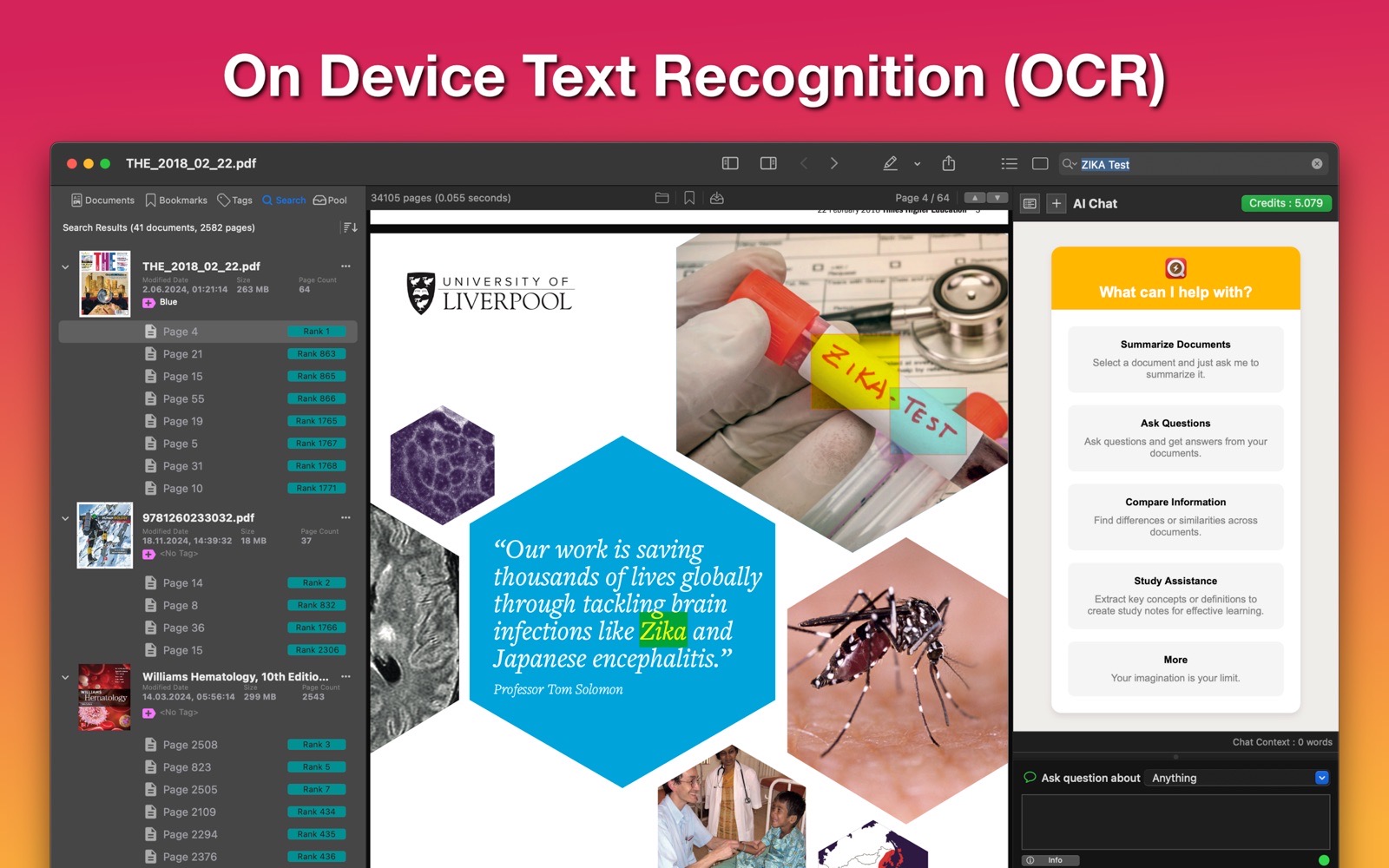This screenshot has width=1389, height=868.
Task: Select Page 2508 result Rank 3
Action: click(208, 745)
